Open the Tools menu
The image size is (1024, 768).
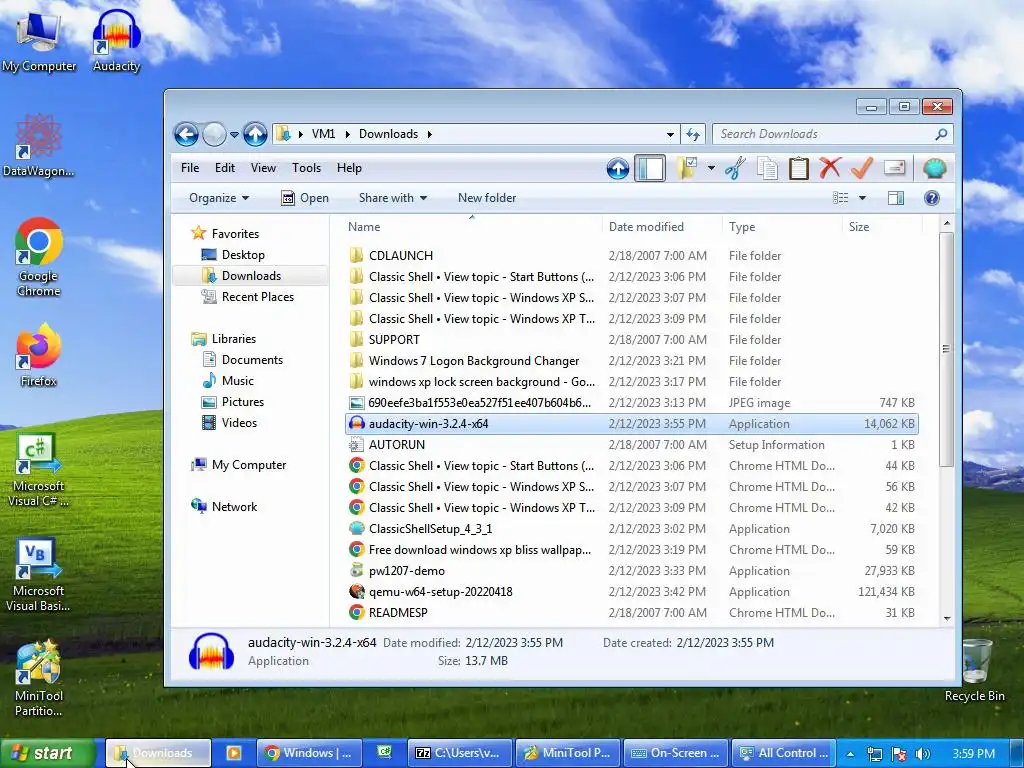tap(306, 168)
